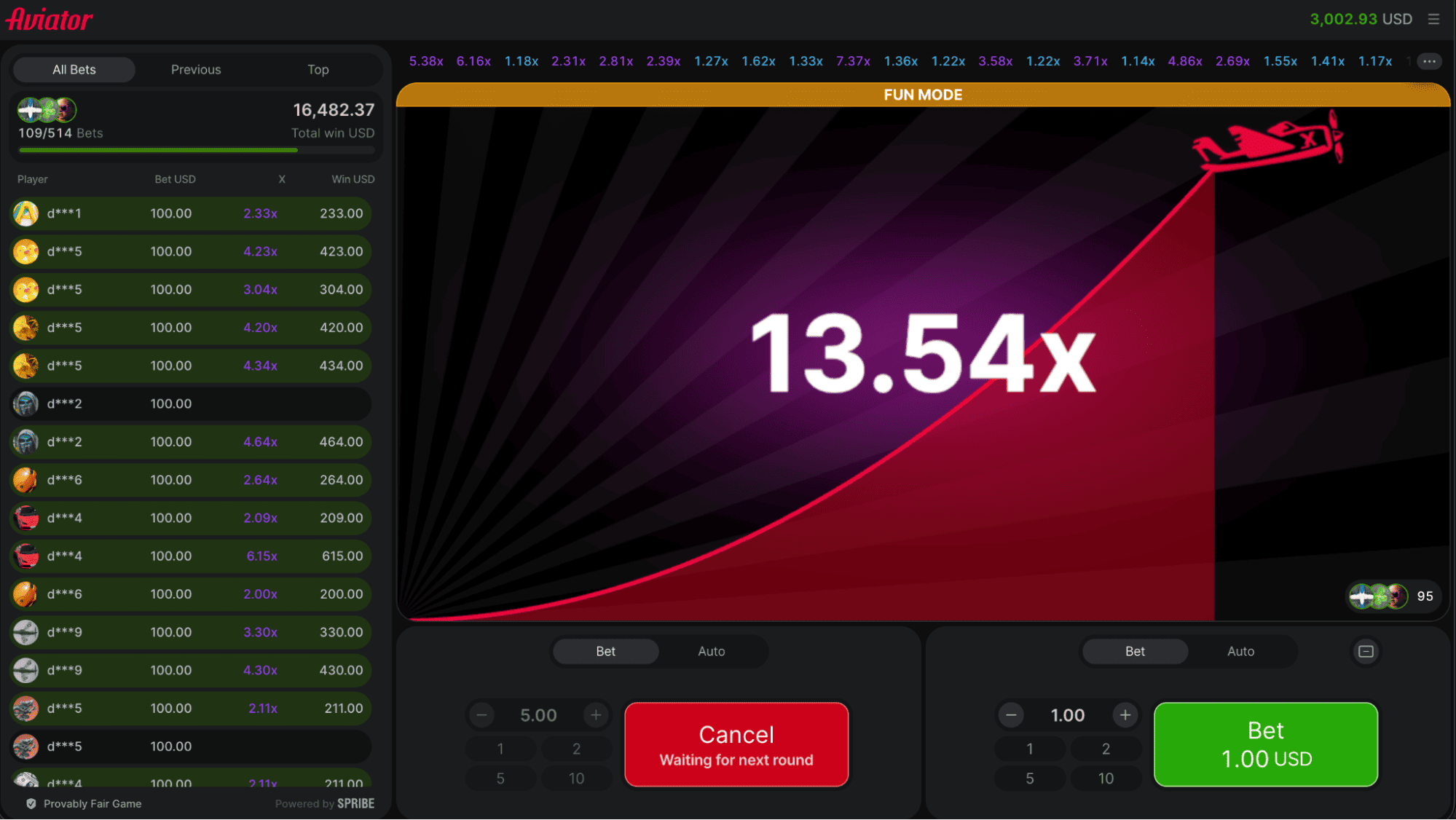This screenshot has height=820, width=1456.
Task: Open the Previous bets tab
Action: coord(196,70)
